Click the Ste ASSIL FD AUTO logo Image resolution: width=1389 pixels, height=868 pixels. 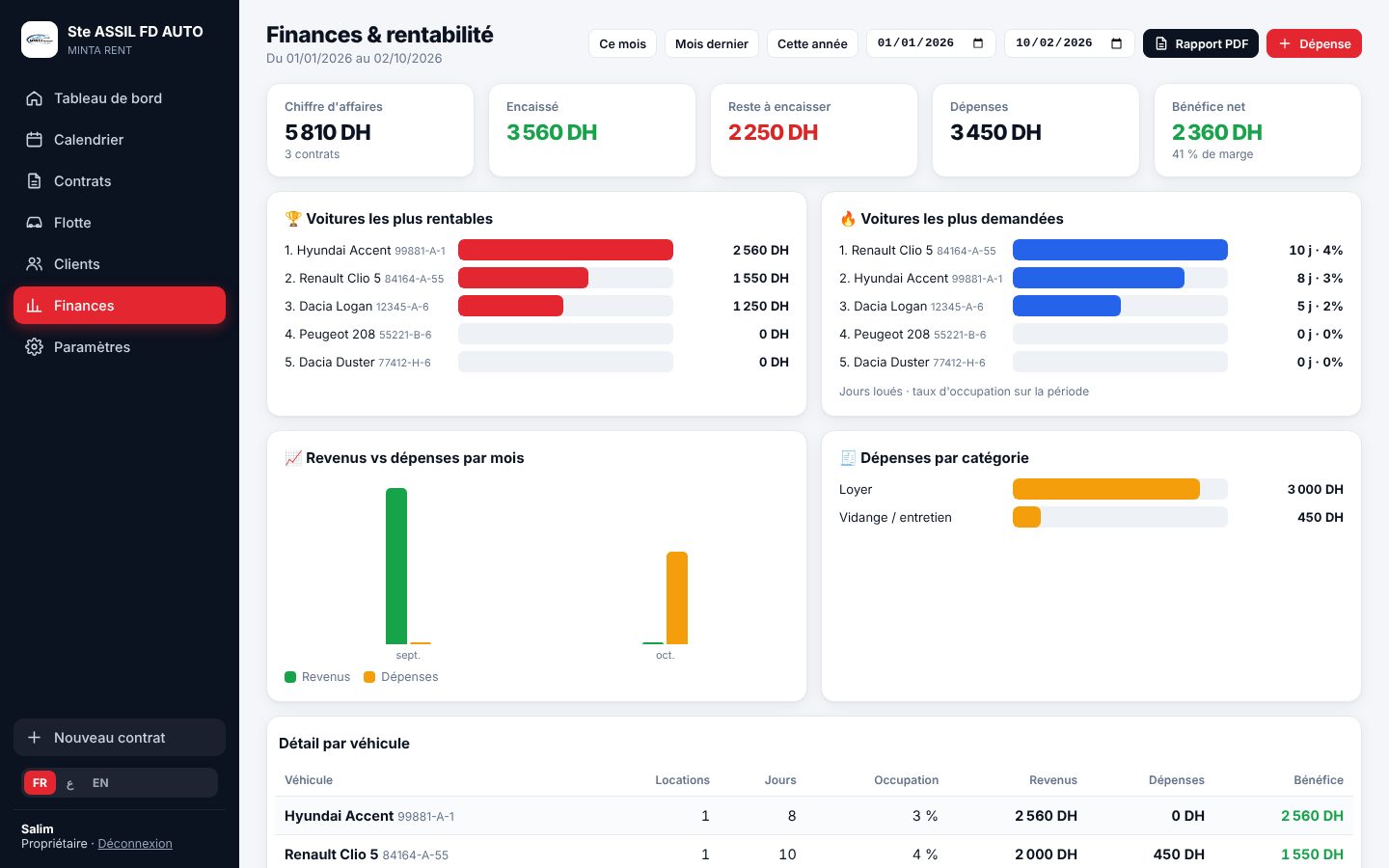click(40, 40)
